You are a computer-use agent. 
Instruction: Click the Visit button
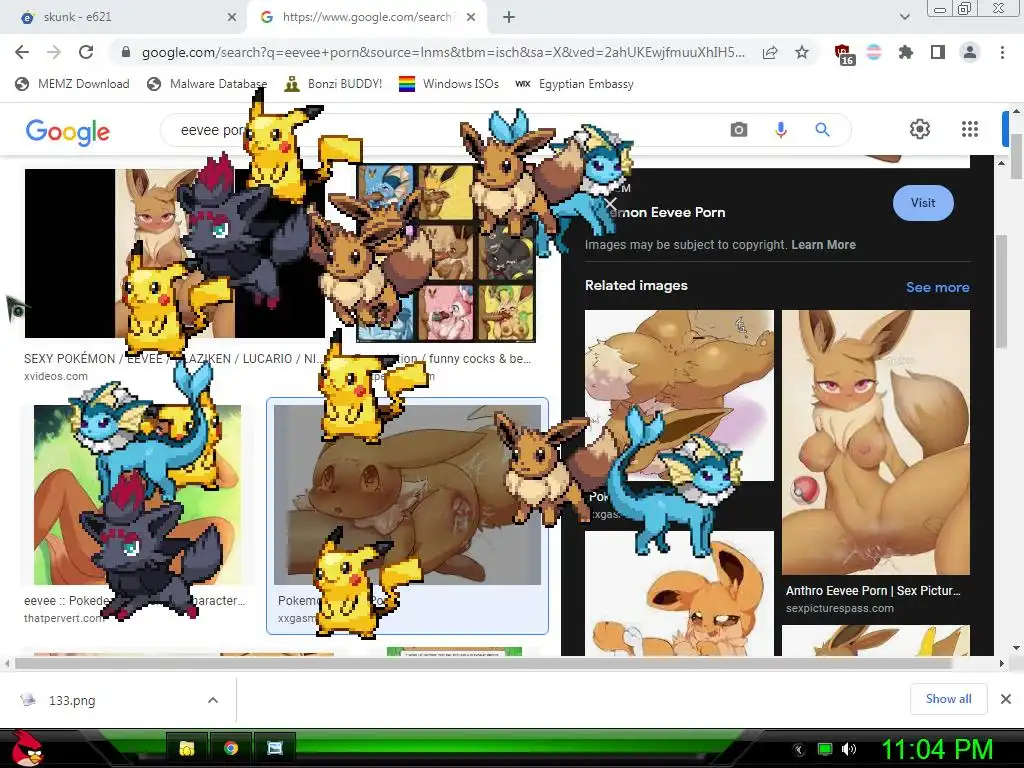[923, 203]
